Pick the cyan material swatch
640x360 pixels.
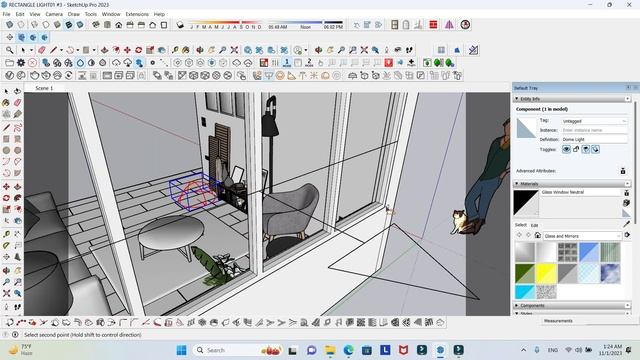click(x=524, y=292)
